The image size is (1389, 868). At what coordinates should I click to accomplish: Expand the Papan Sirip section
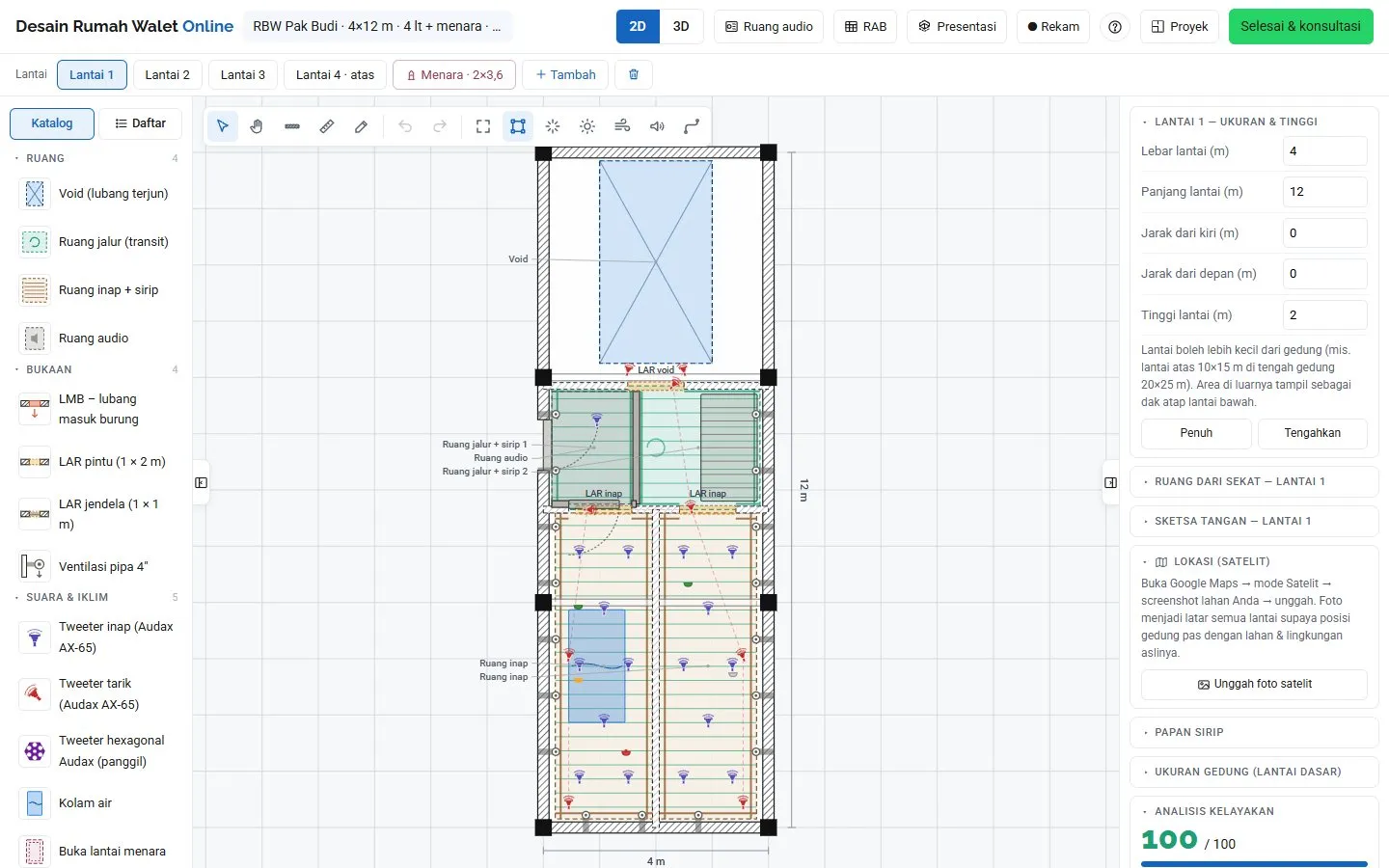click(1254, 732)
